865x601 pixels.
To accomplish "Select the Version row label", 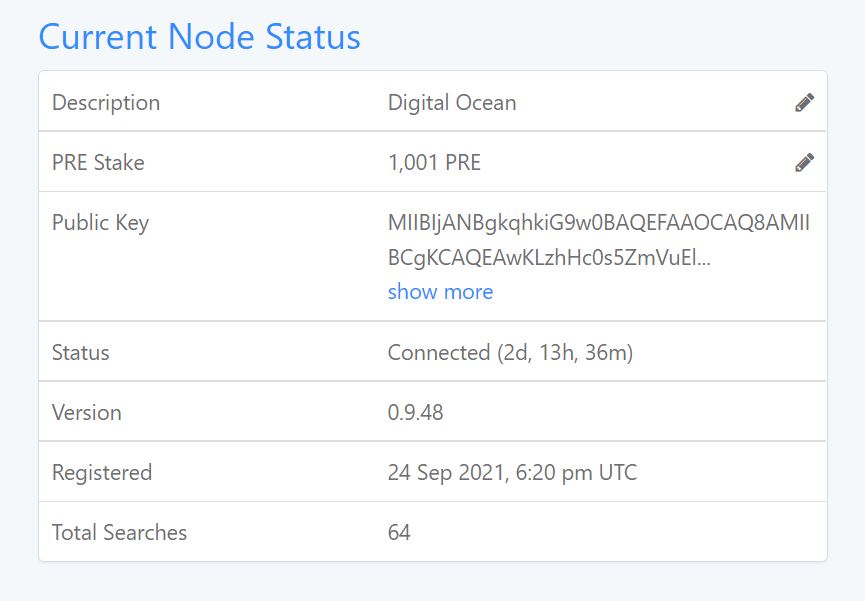I will (87, 413).
